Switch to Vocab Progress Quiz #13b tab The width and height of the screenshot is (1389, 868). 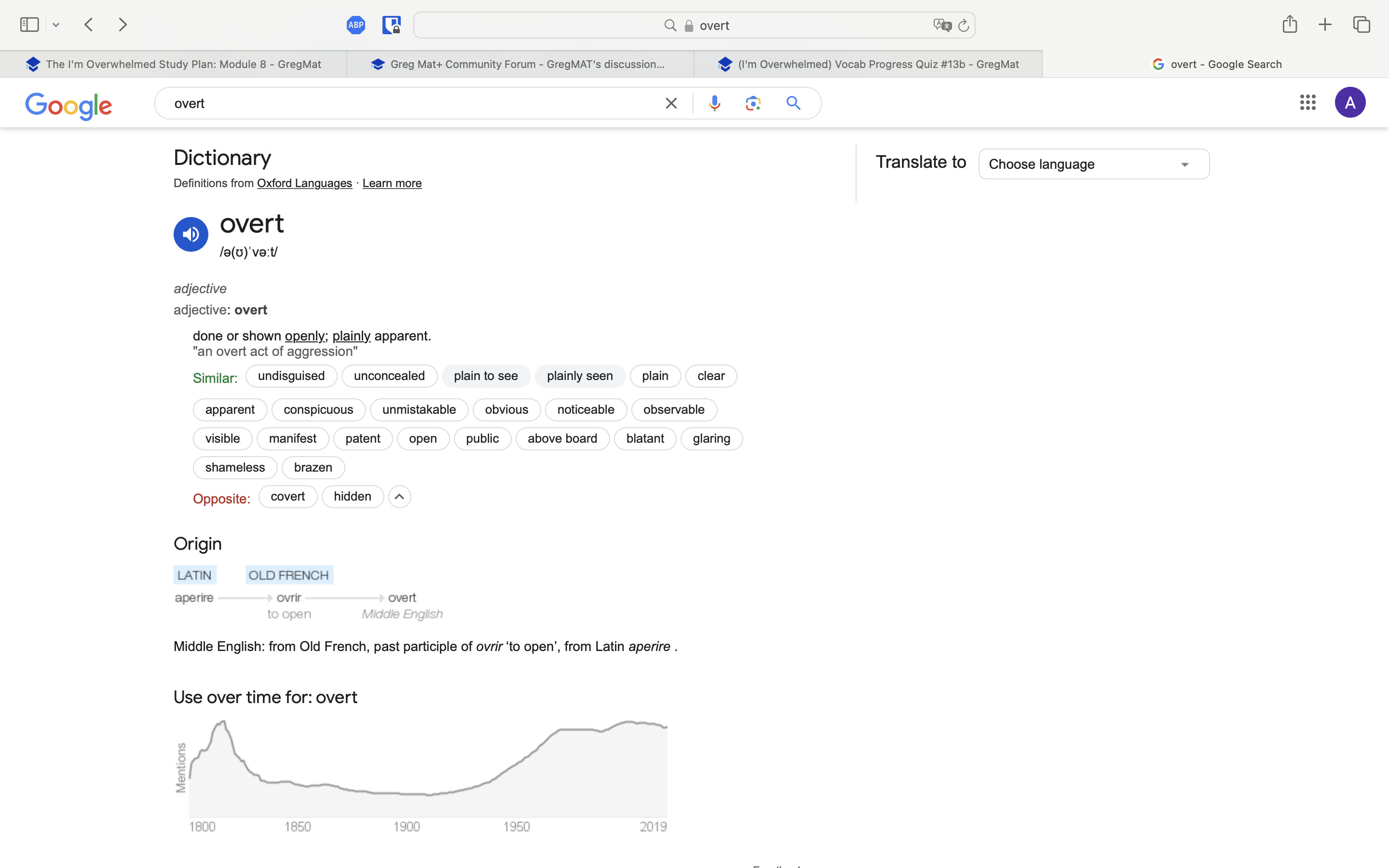(x=868, y=64)
